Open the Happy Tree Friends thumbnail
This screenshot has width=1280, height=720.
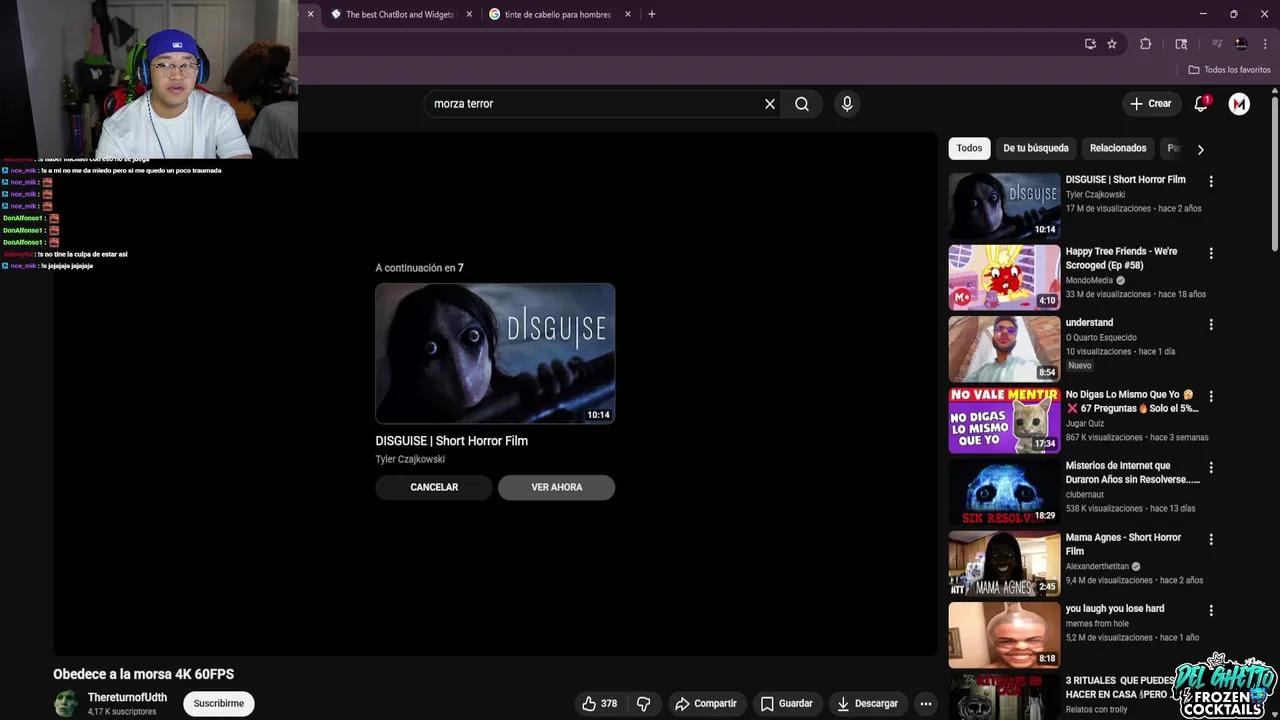1004,278
